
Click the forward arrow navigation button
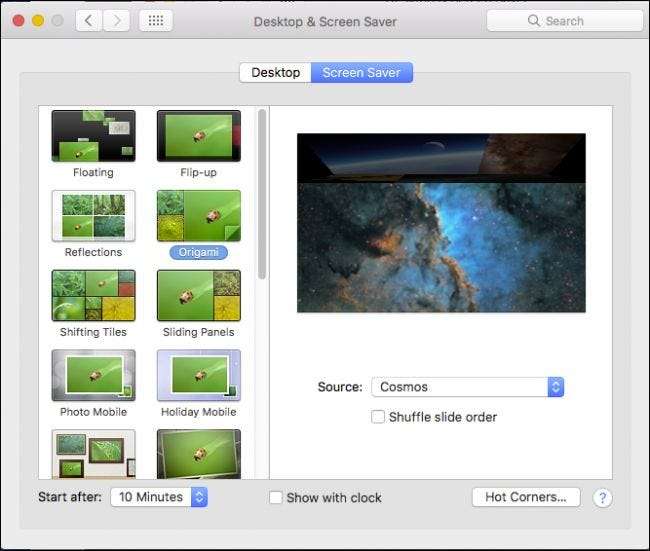(x=116, y=20)
